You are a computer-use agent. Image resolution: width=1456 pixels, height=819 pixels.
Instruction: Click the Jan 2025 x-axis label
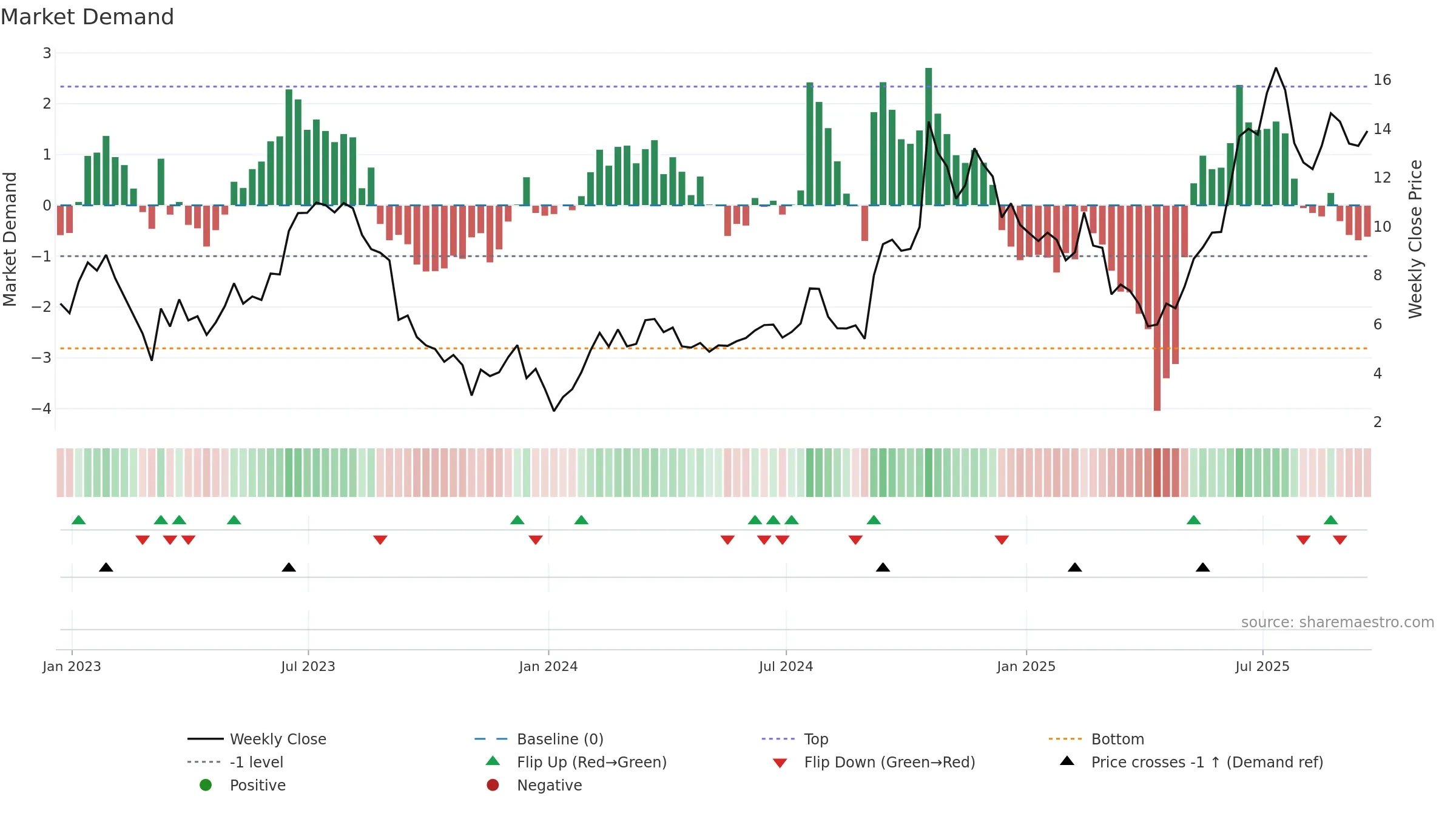pos(1026,666)
